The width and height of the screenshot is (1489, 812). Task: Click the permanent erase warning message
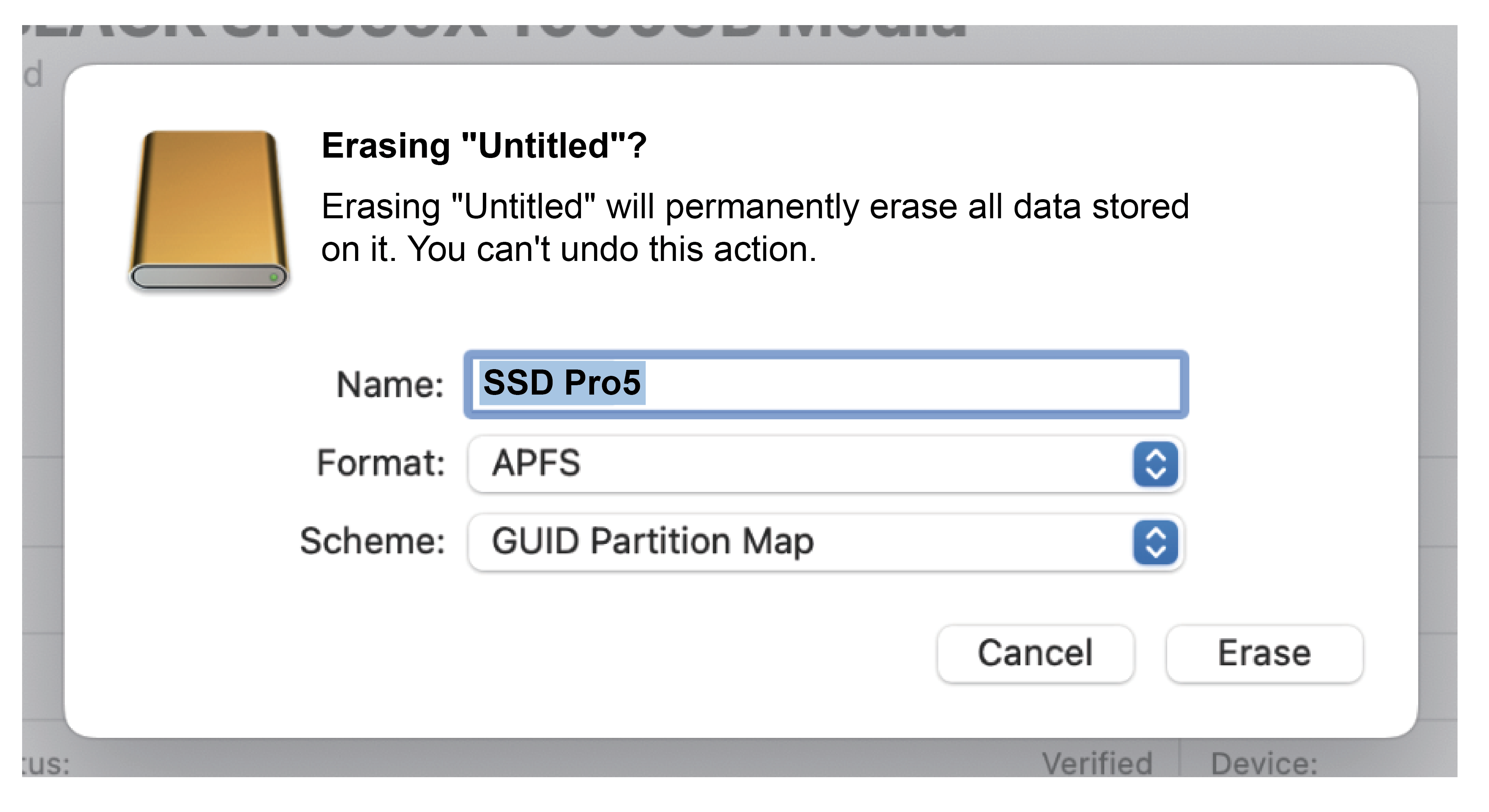(754, 207)
